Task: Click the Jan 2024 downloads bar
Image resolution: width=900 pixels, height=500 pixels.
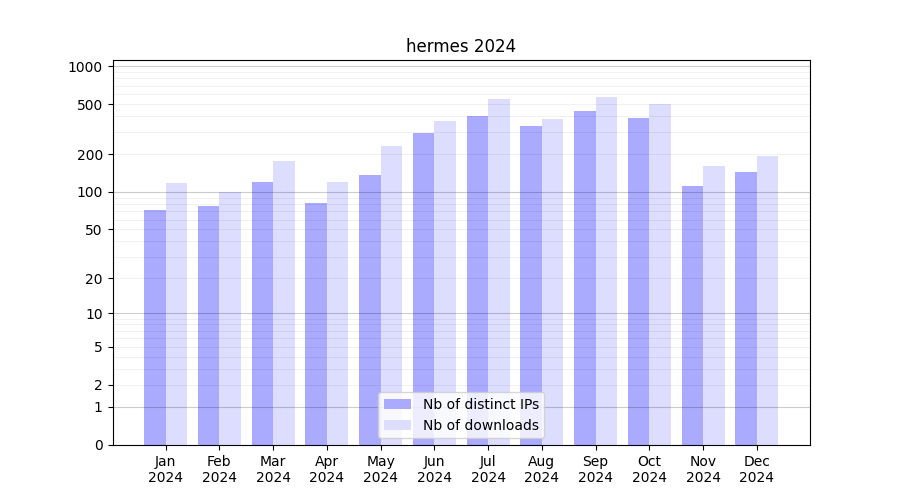Action: point(176,314)
